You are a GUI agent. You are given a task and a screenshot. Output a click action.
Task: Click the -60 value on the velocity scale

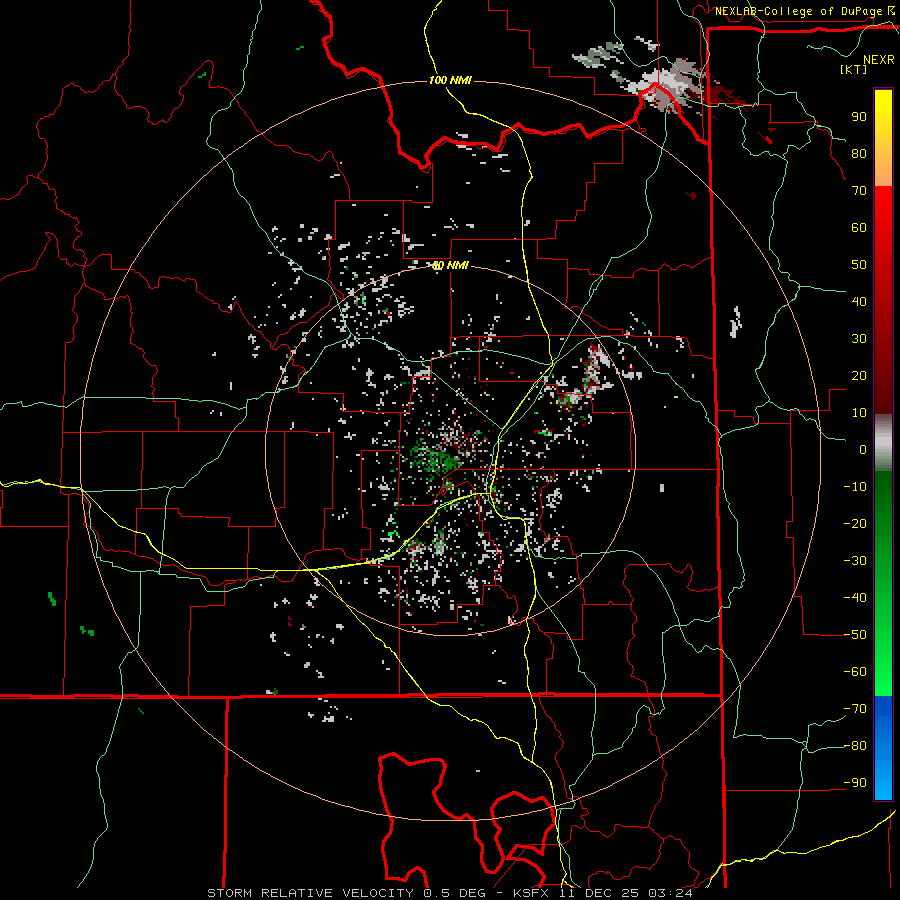coord(855,672)
